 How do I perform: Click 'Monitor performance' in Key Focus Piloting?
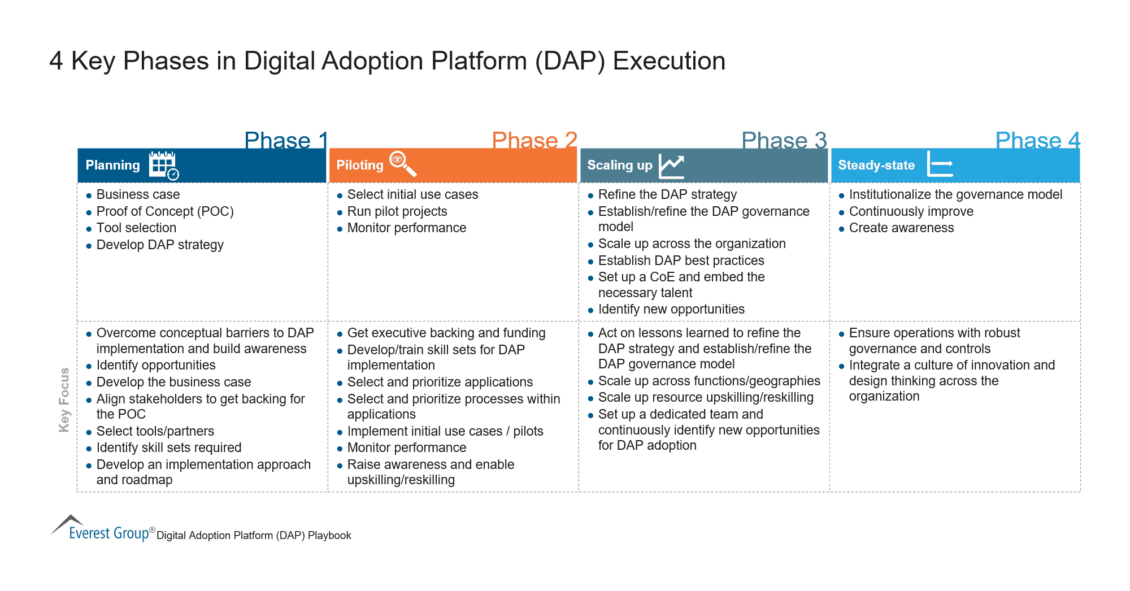(x=406, y=448)
